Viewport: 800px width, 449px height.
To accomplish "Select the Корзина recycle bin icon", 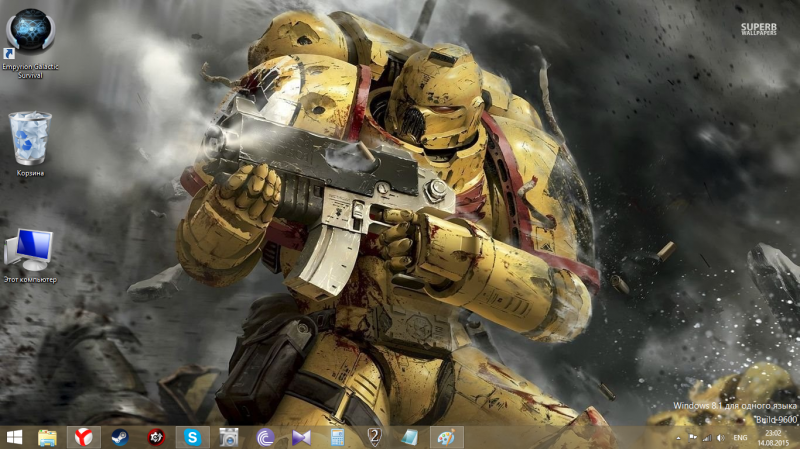I will click(30, 144).
